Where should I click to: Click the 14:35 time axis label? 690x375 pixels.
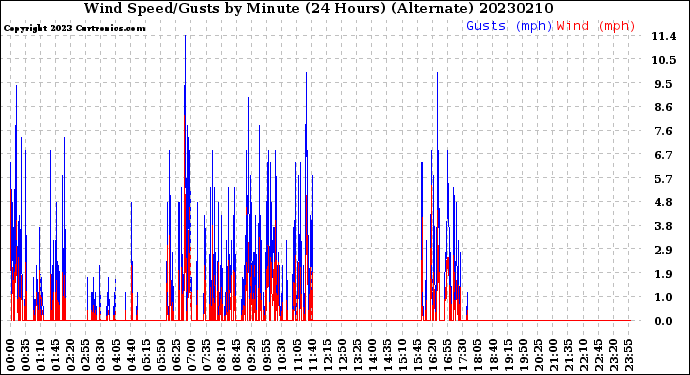(x=387, y=355)
